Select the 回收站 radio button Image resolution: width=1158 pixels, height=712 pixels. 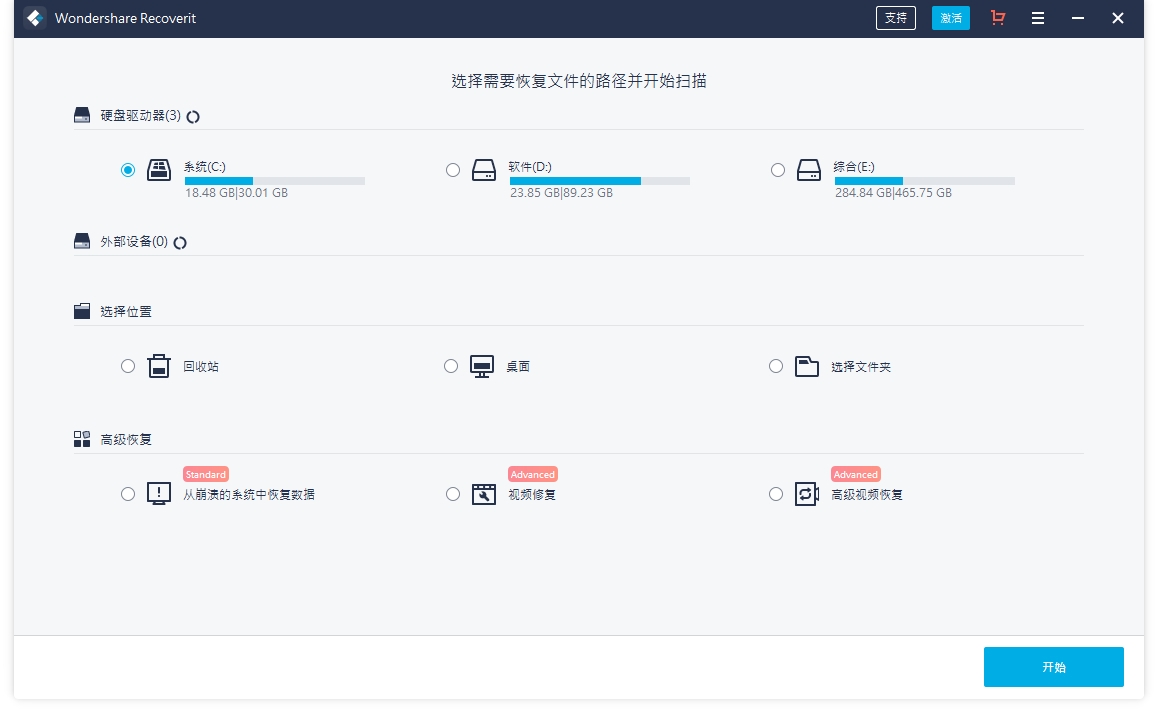[128, 366]
